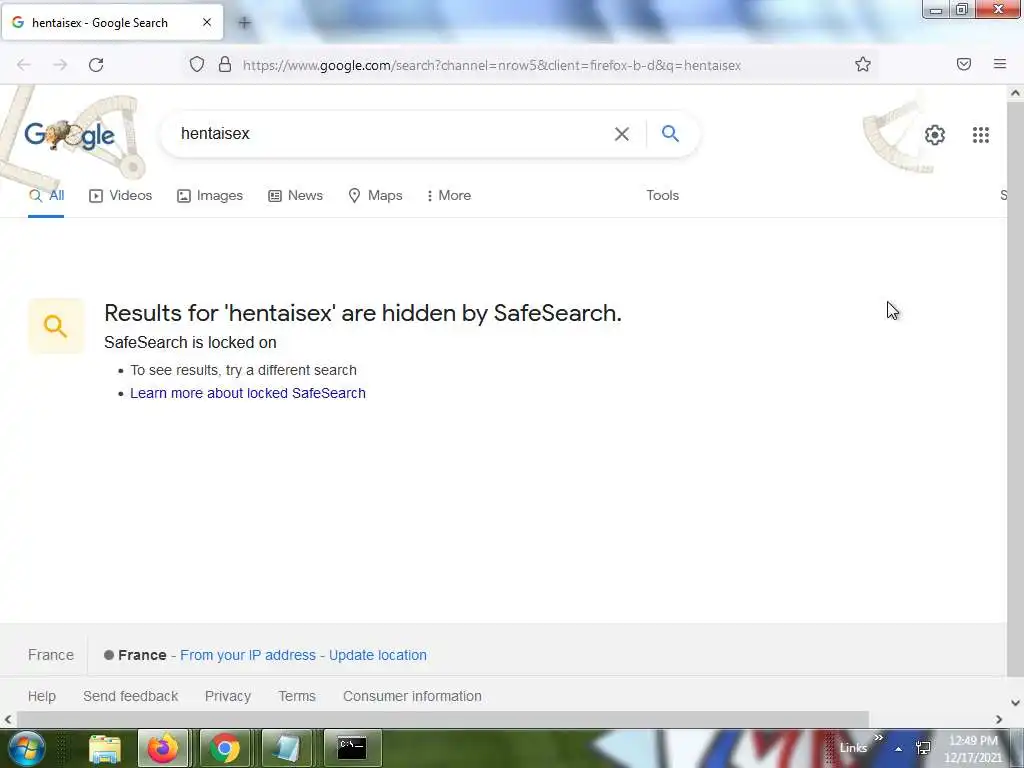Click the vertical scrollbar down arrow

coord(1016,703)
